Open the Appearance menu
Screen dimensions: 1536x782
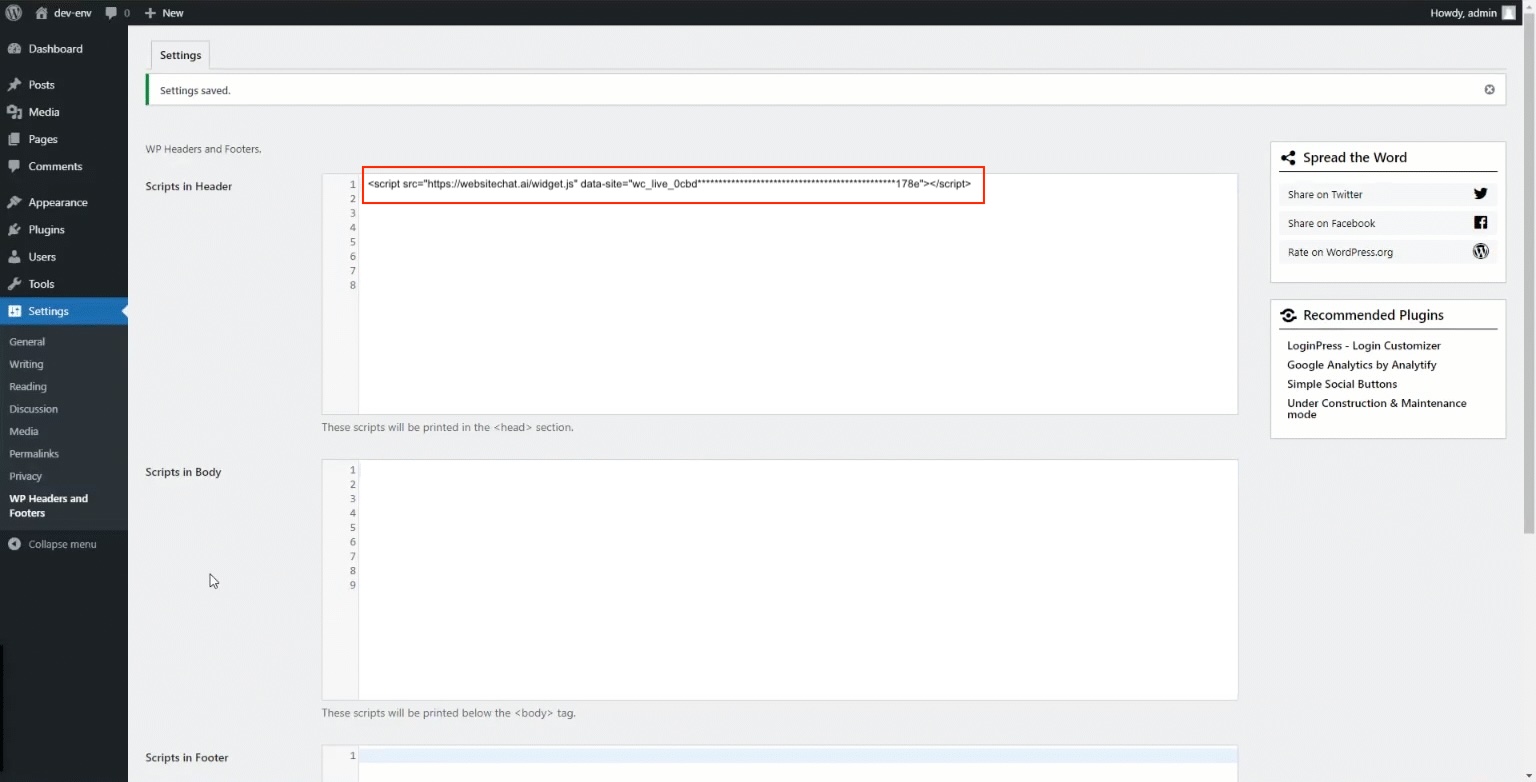tap(64, 202)
